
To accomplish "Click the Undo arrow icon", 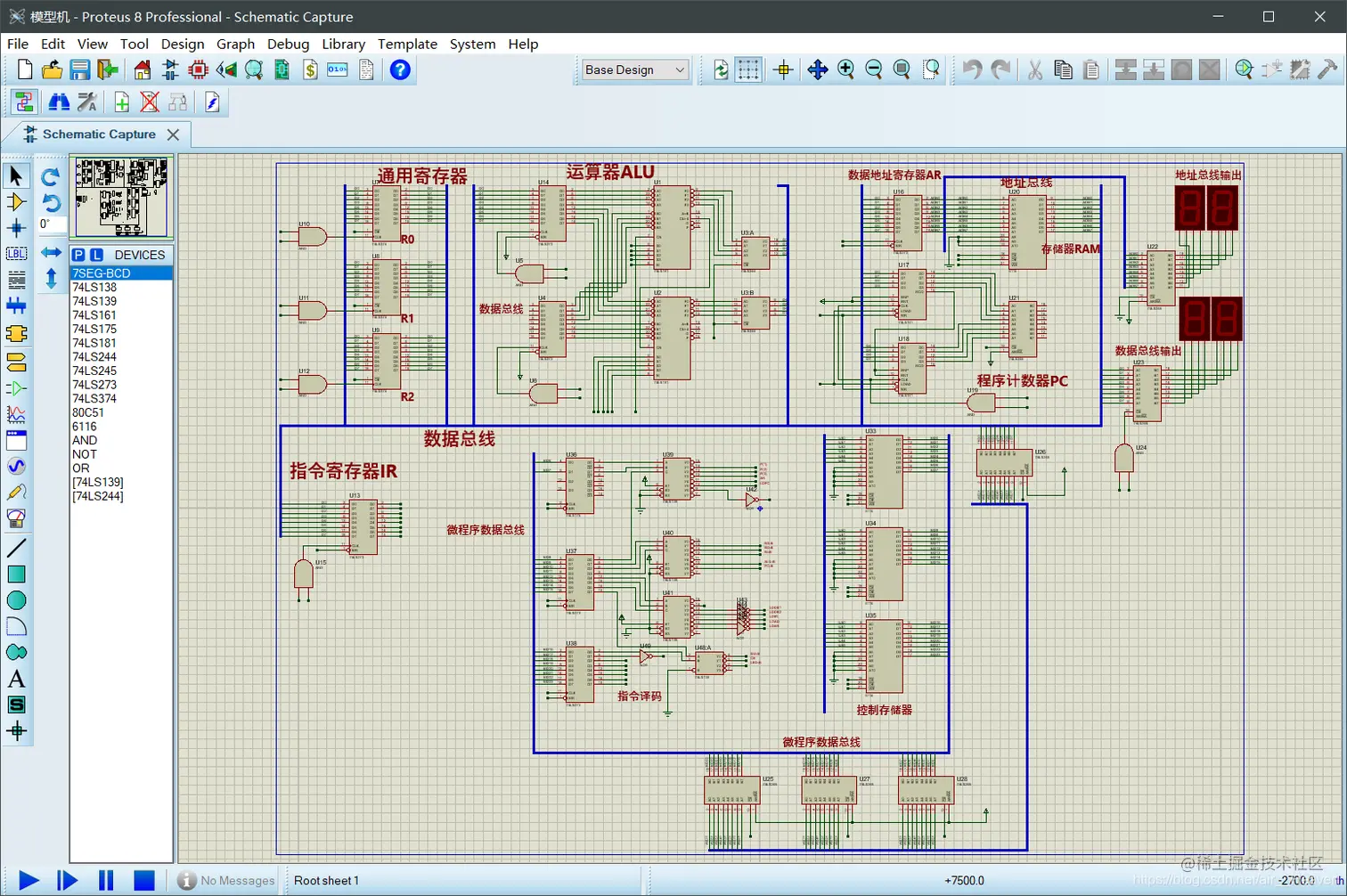I will click(972, 69).
